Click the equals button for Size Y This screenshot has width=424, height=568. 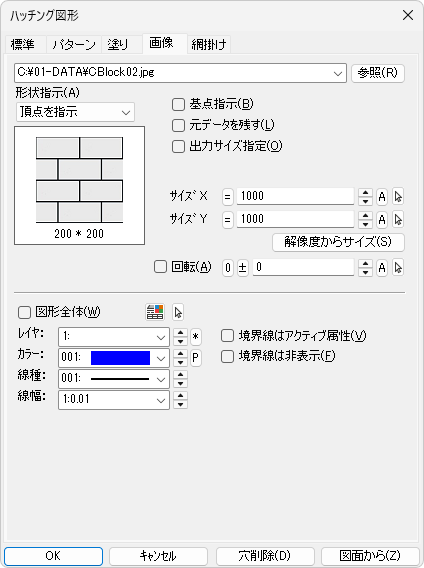coord(227,220)
